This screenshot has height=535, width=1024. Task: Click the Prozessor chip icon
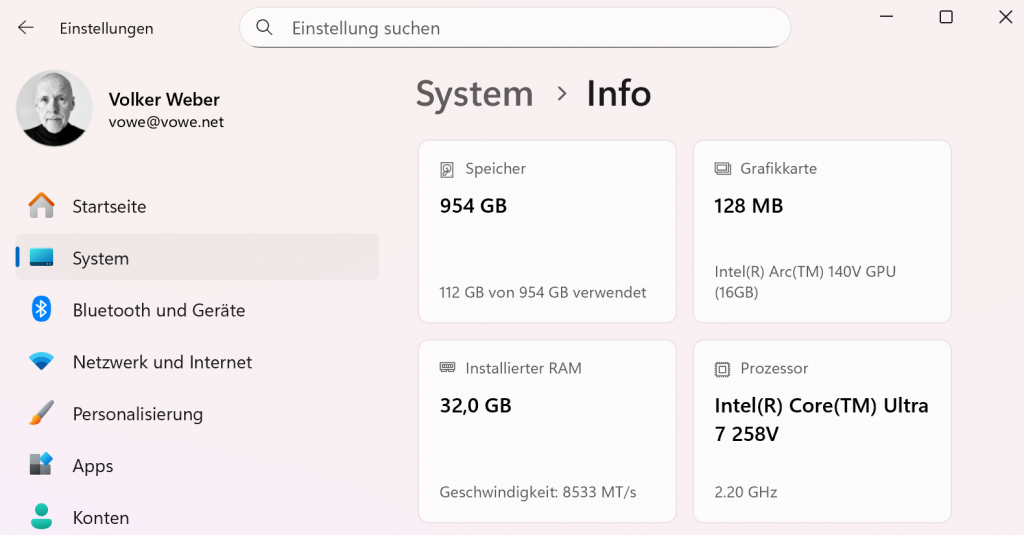coord(722,369)
